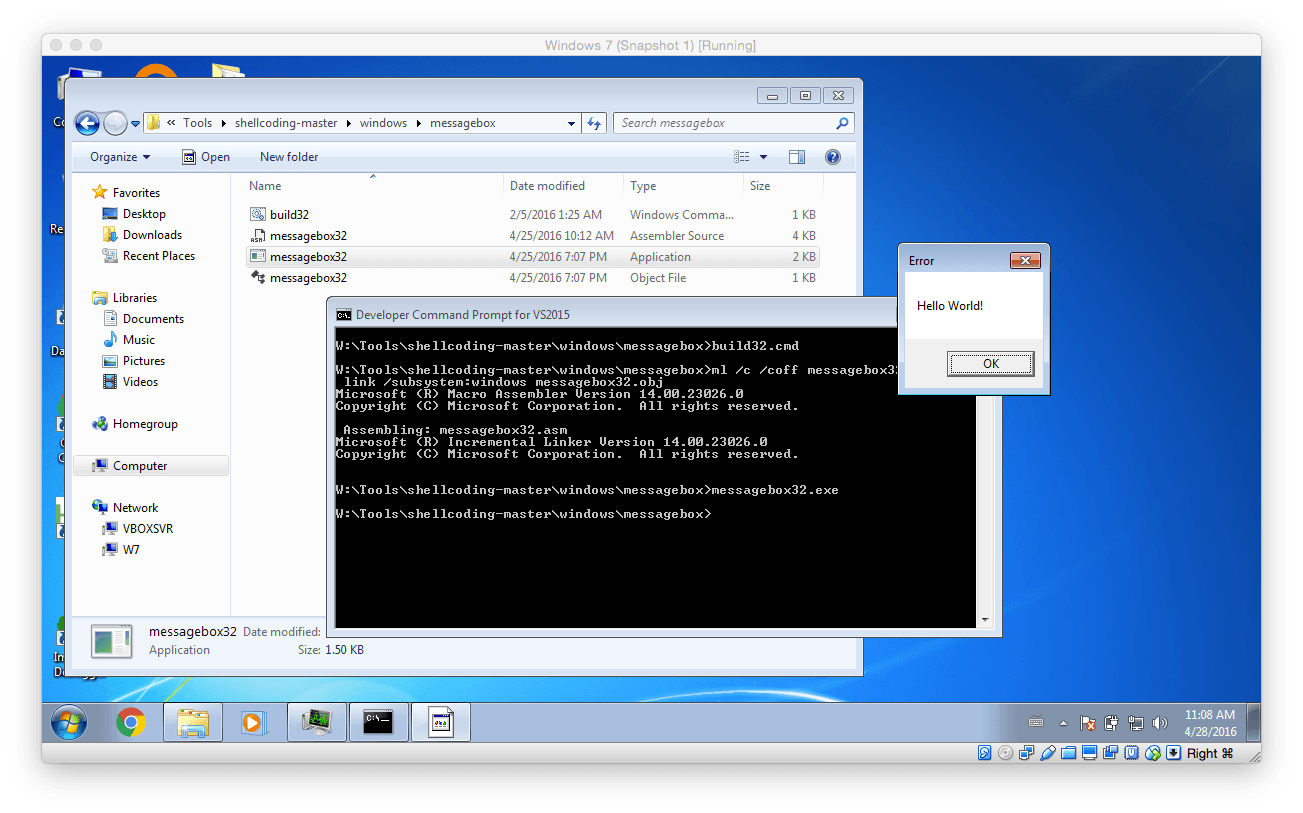Viewport: 1303px width, 813px height.
Task: Show hidden tray icons arrow
Action: (x=1063, y=723)
